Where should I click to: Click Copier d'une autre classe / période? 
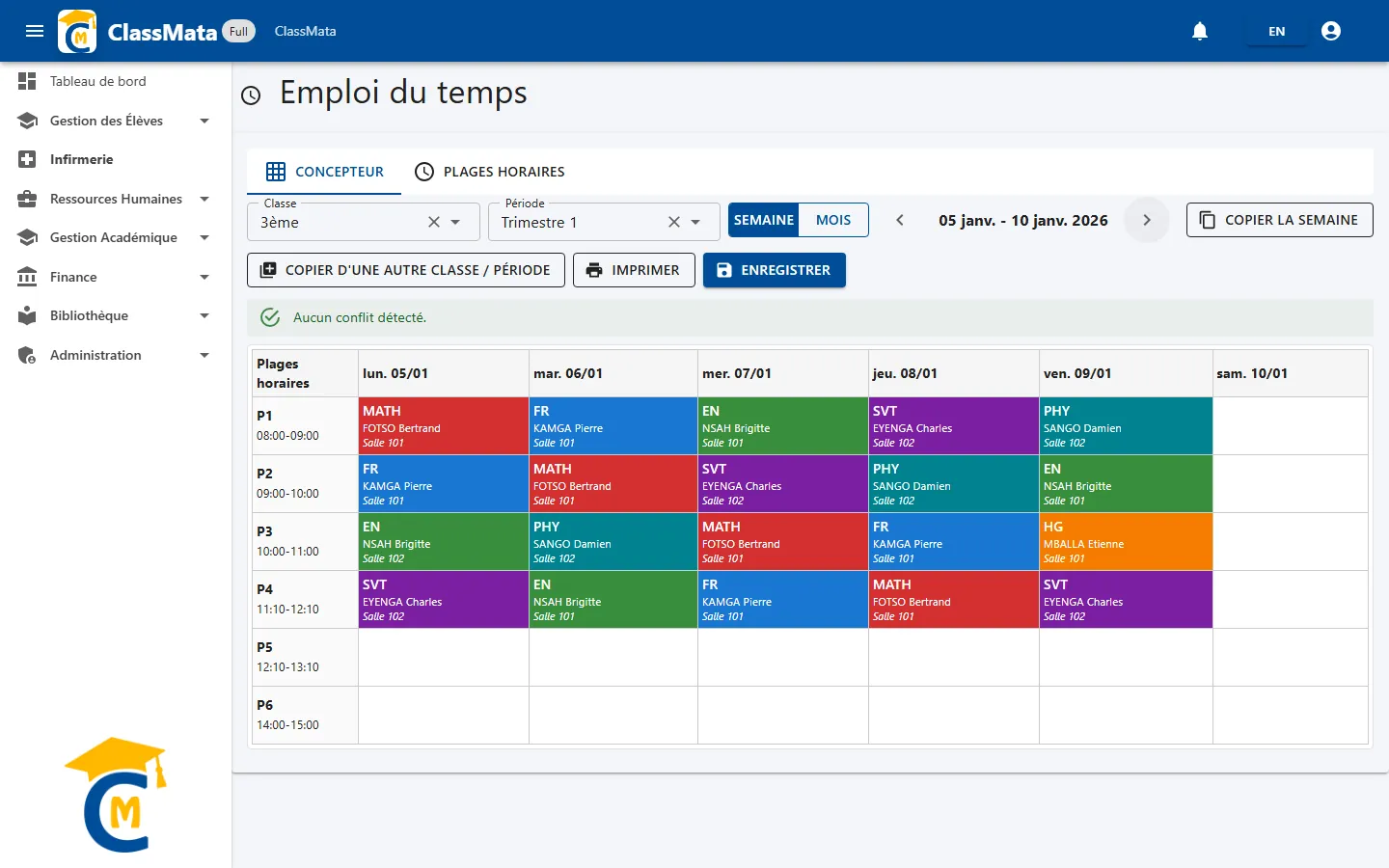pyautogui.click(x=405, y=270)
